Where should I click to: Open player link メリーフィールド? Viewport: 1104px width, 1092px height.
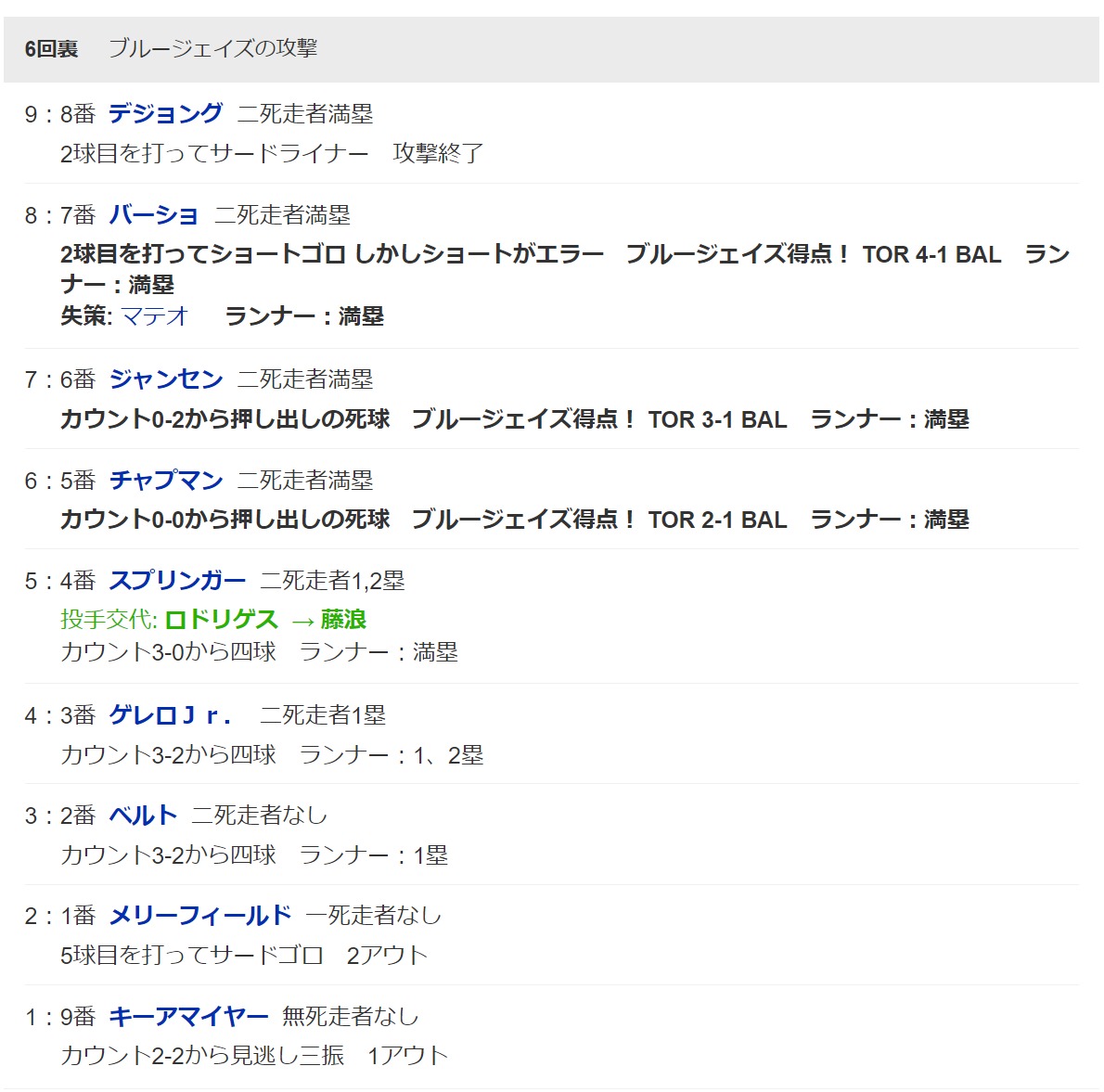[200, 916]
